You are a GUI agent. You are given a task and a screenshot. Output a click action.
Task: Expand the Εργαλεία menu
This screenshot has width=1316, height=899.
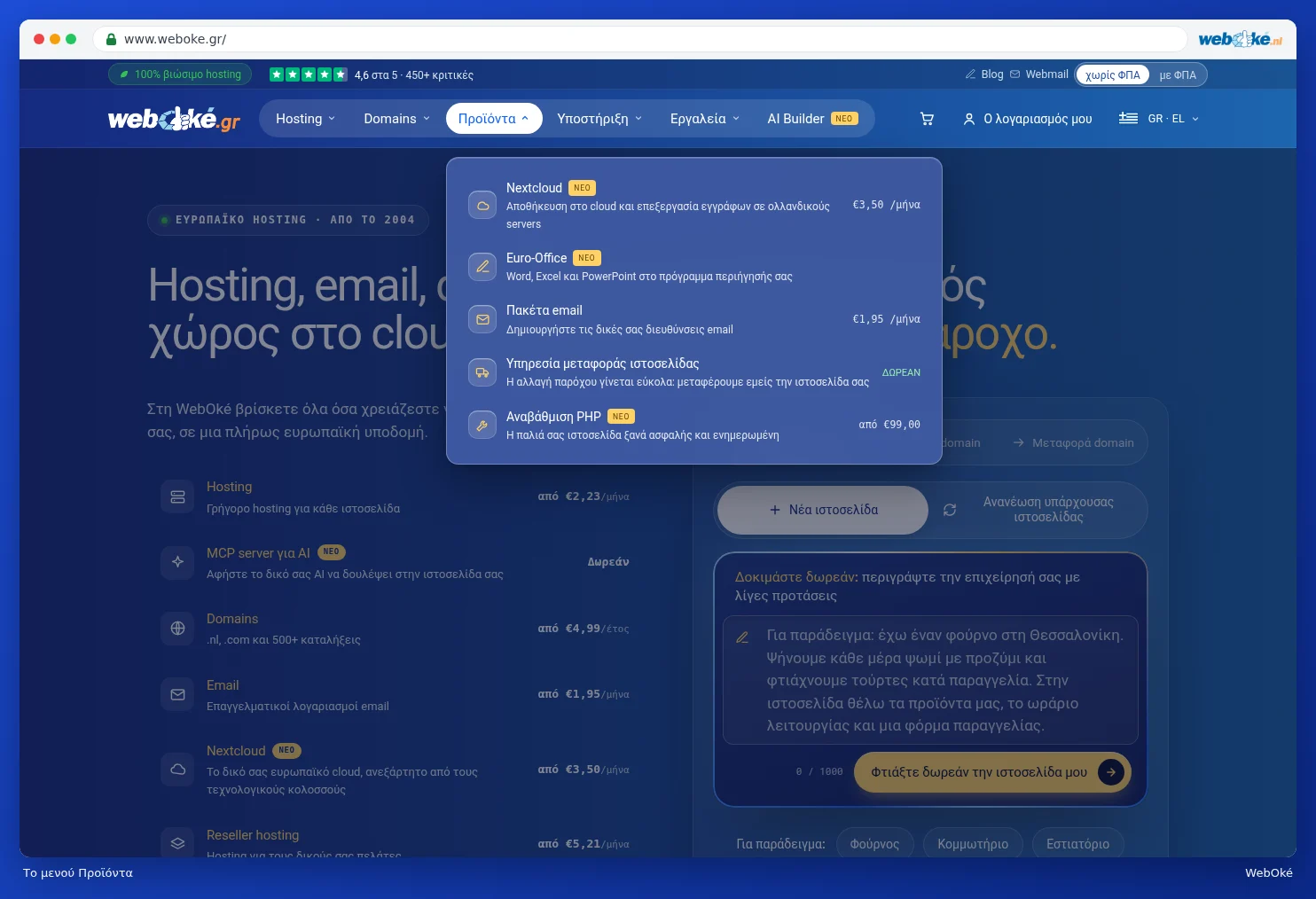705,119
